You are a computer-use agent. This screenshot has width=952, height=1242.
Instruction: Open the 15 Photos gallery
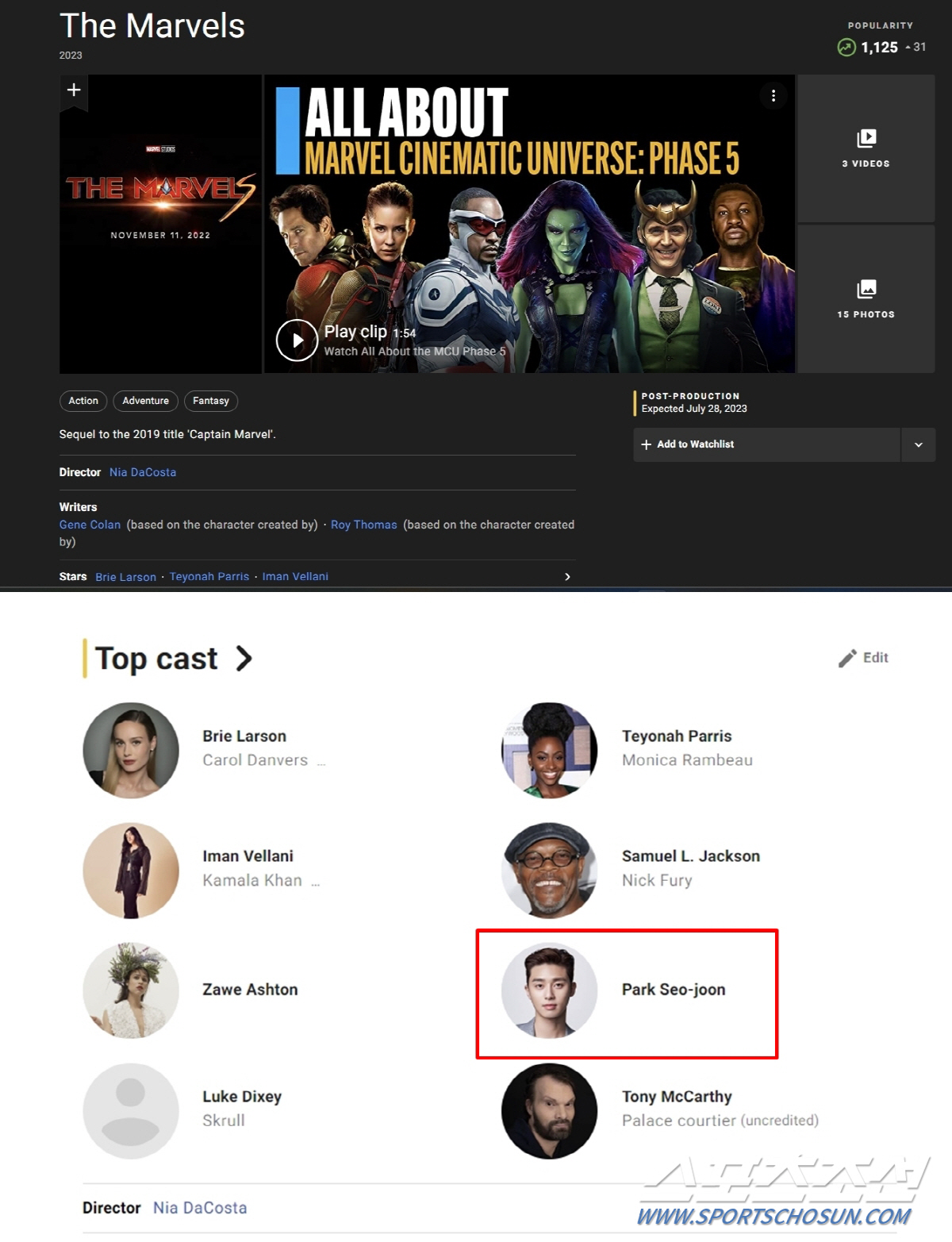click(x=866, y=299)
